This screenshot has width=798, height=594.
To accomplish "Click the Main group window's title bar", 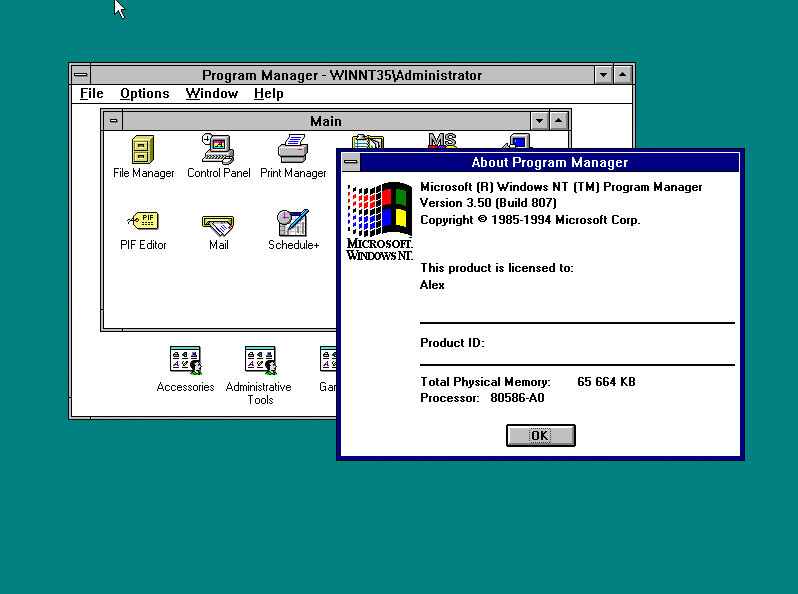I will (326, 121).
